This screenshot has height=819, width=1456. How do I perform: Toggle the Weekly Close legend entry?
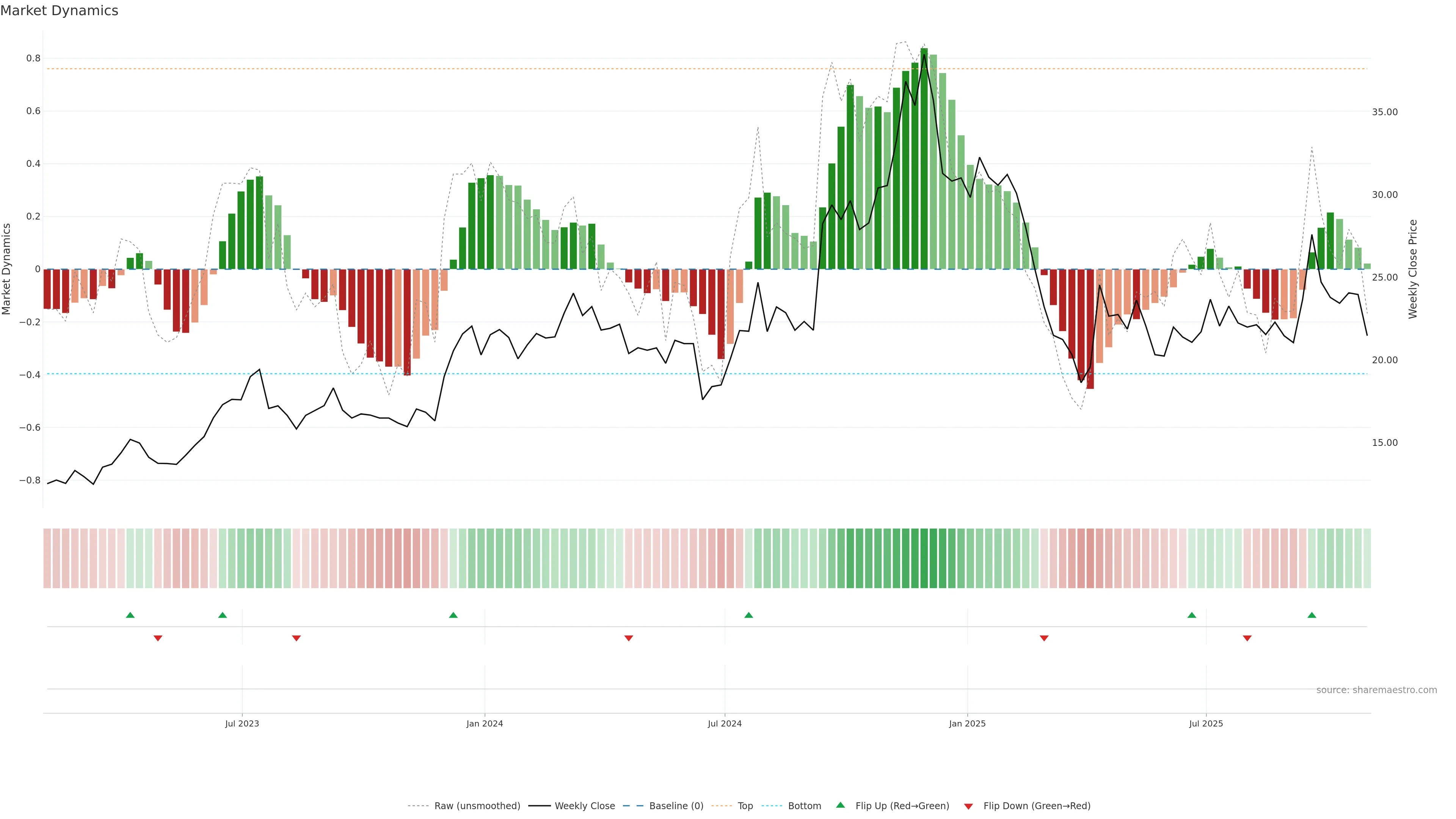pyautogui.click(x=584, y=806)
